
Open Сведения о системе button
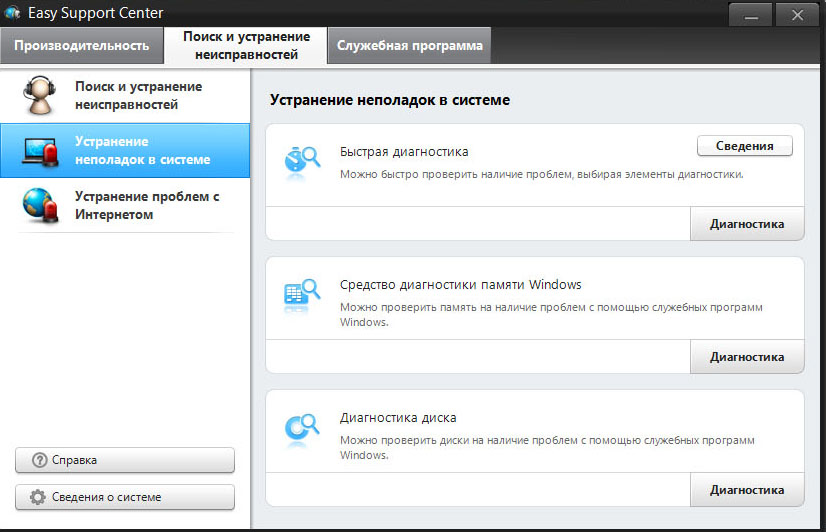point(125,497)
